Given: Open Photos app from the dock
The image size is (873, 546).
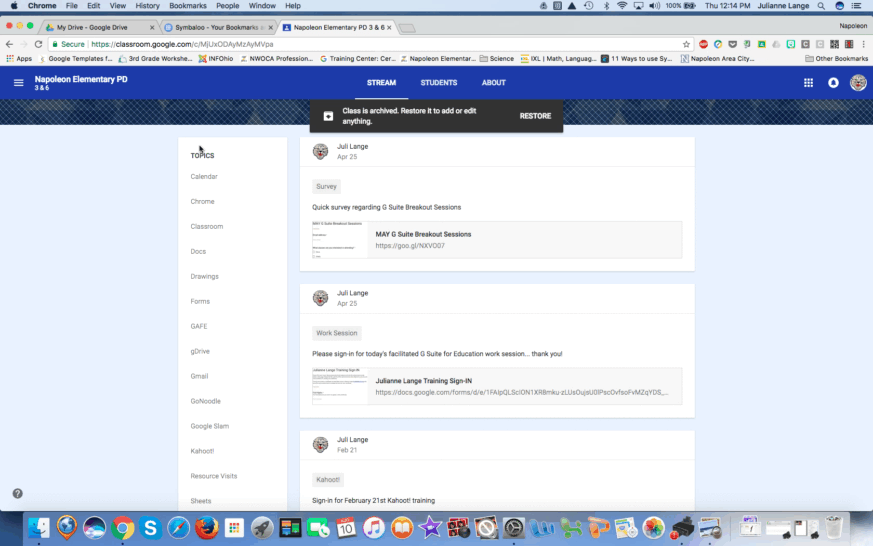Looking at the screenshot, I should 654,528.
